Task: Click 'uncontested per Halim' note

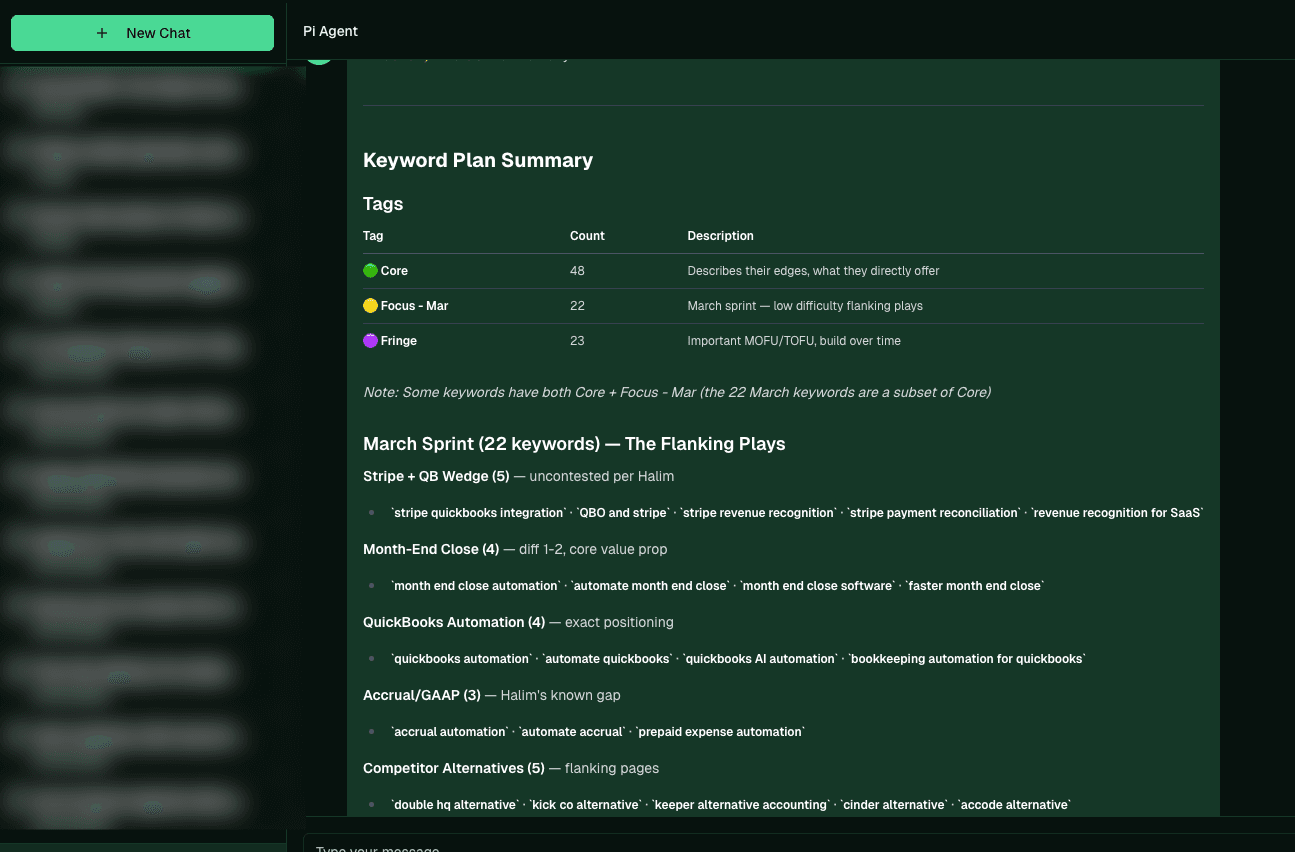Action: coord(602,476)
